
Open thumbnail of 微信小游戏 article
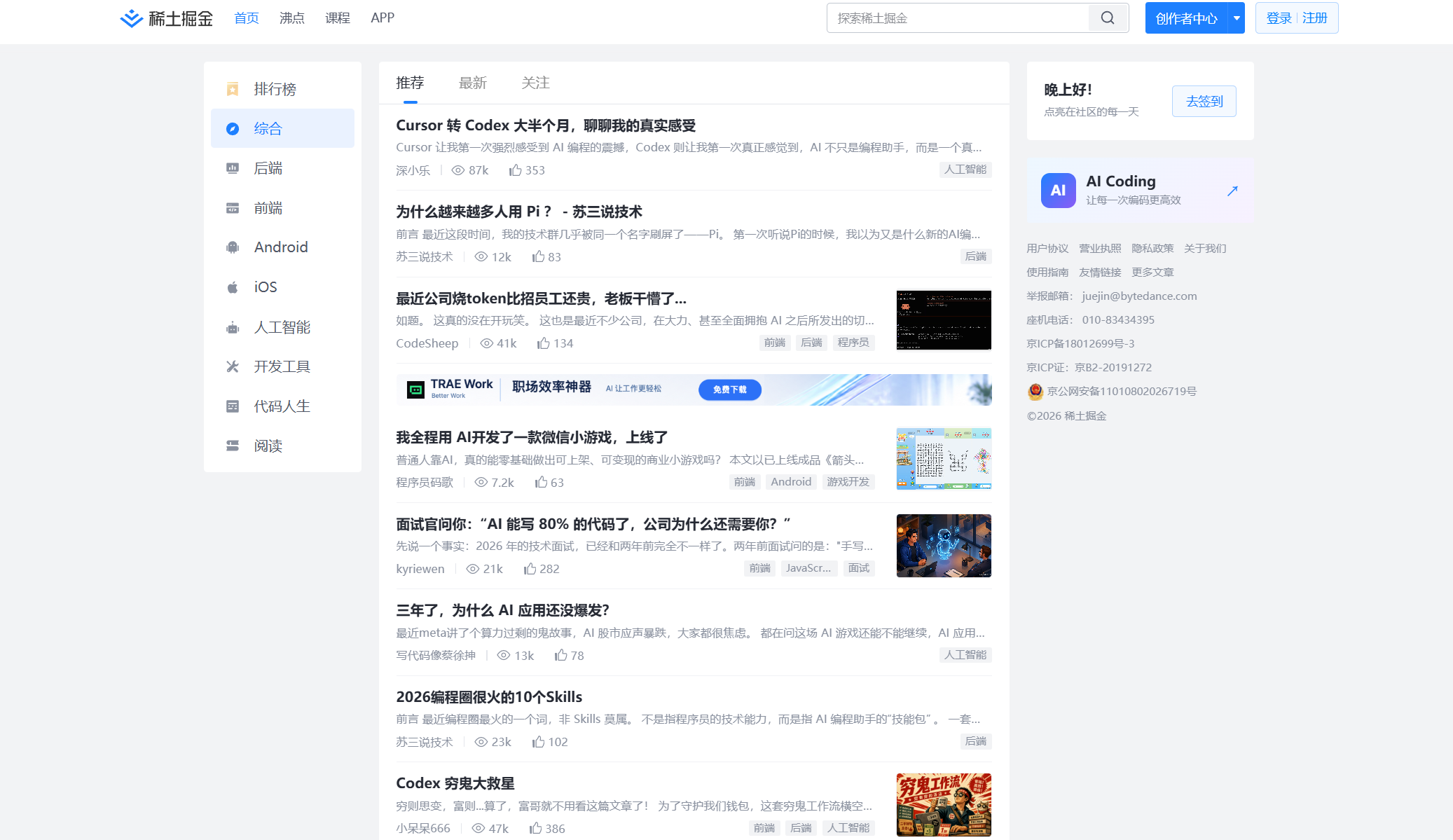(944, 459)
